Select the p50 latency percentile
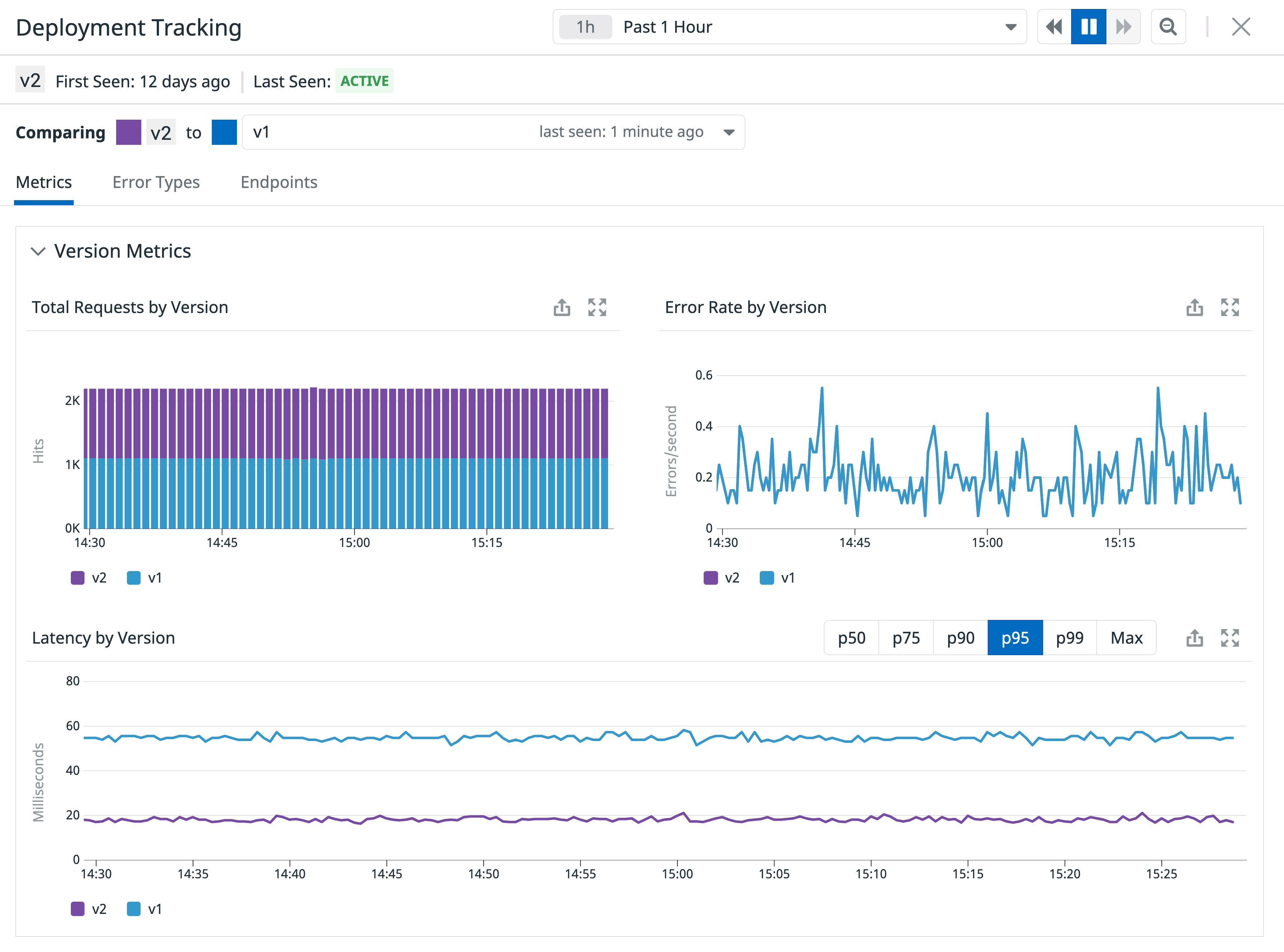 pyautogui.click(x=851, y=637)
